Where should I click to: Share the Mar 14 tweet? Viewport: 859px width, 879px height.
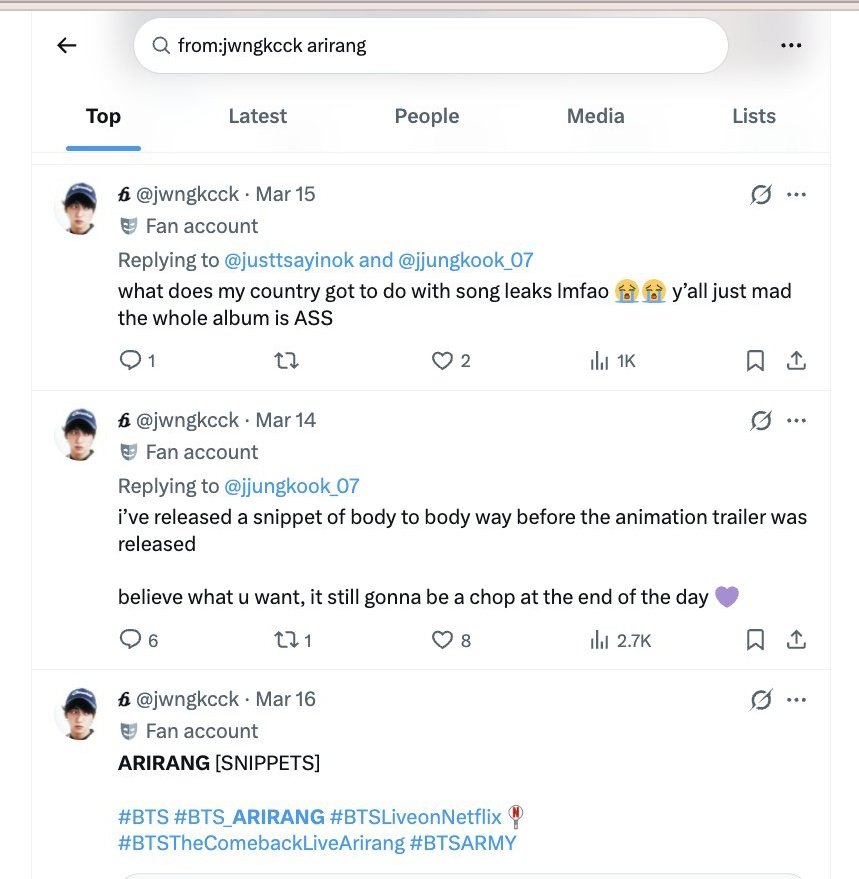[796, 639]
